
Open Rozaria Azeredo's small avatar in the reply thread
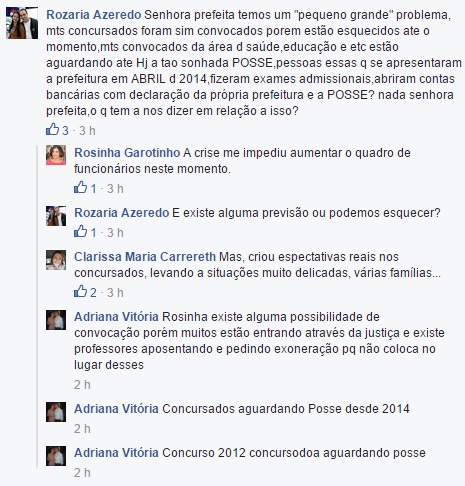click(x=56, y=216)
